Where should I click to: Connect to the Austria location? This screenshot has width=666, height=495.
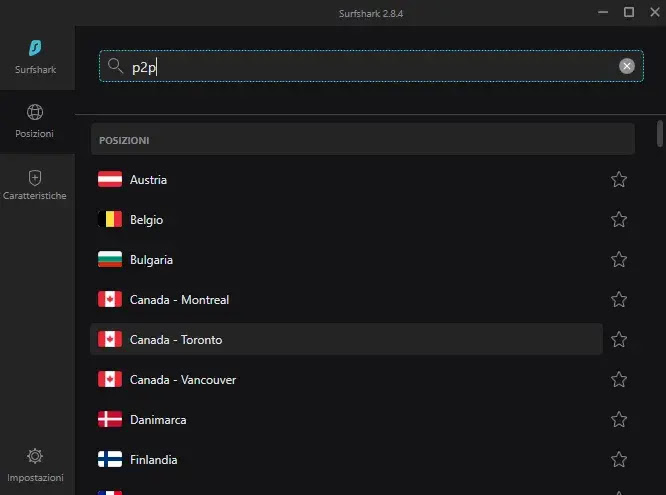pyautogui.click(x=346, y=179)
